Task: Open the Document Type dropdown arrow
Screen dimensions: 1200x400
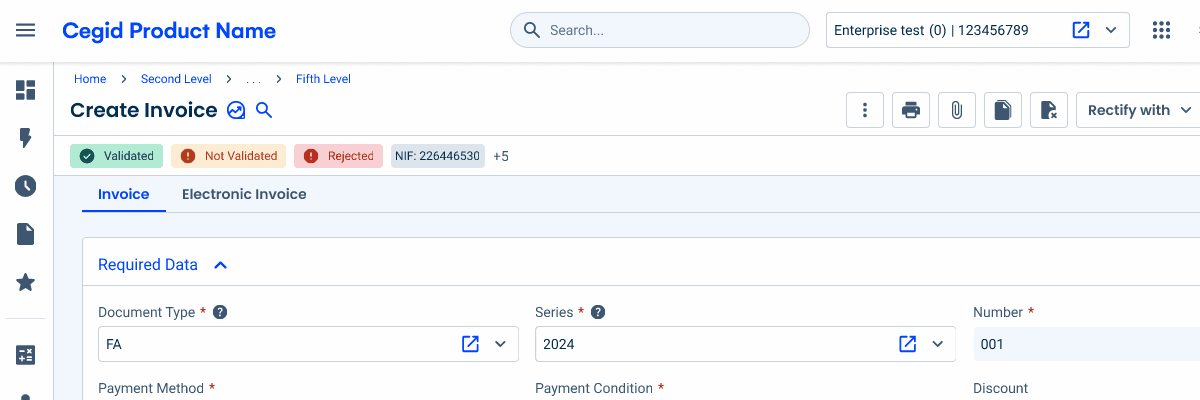Action: (x=501, y=344)
